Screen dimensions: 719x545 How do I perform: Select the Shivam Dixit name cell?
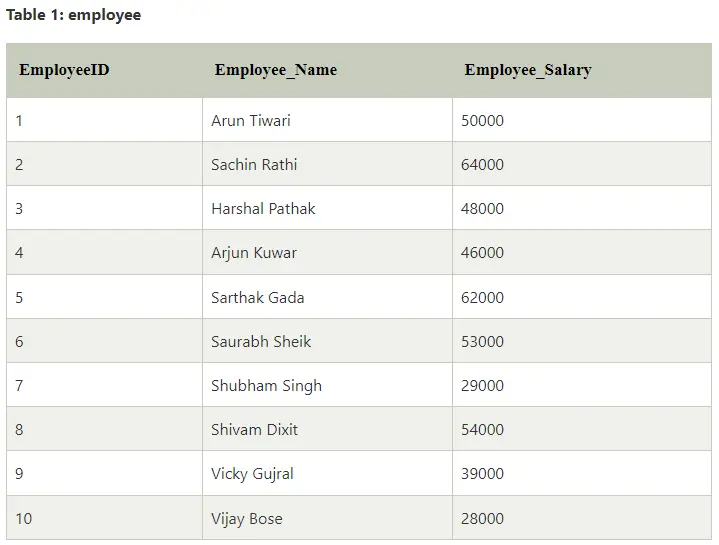pyautogui.click(x=327, y=429)
